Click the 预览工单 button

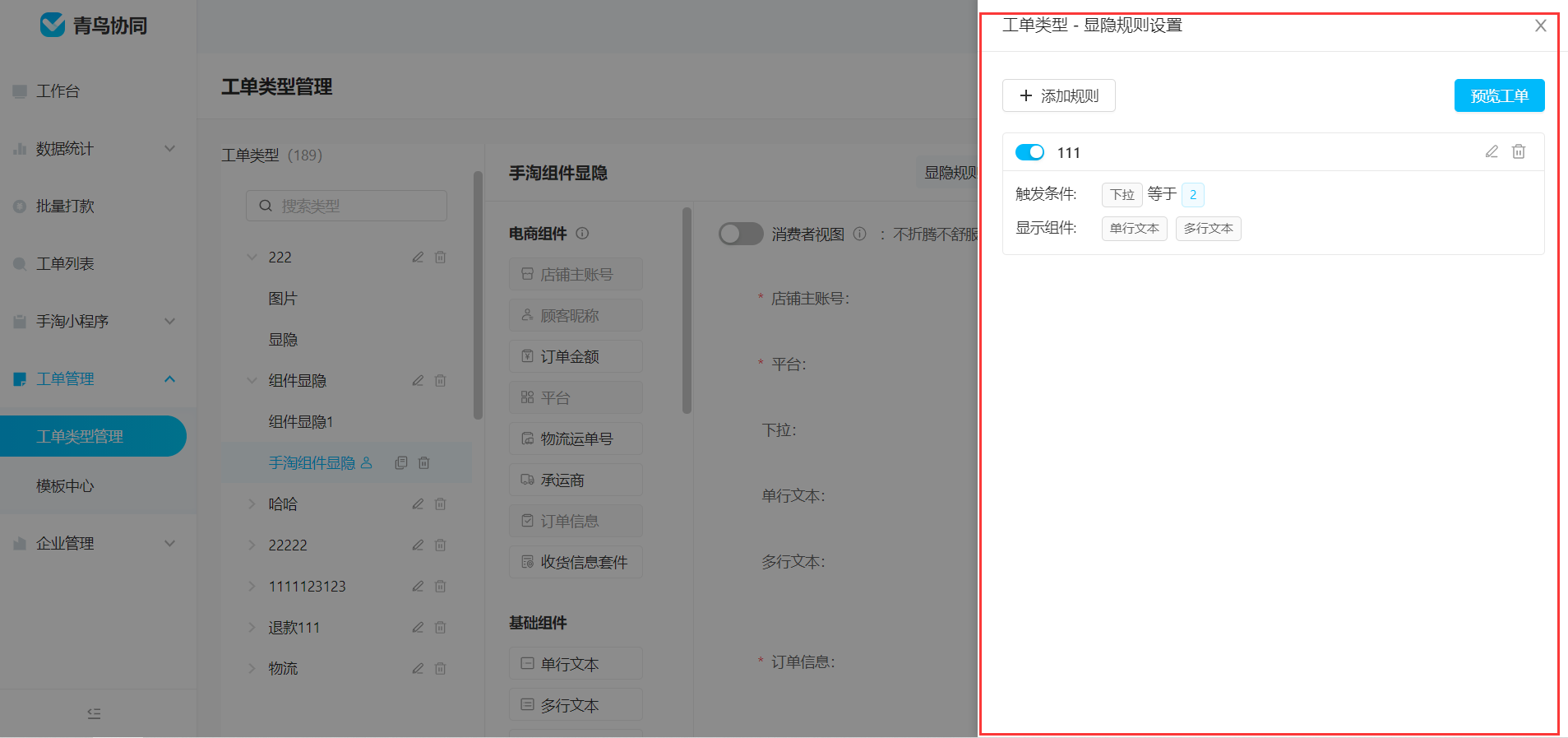tap(1499, 95)
